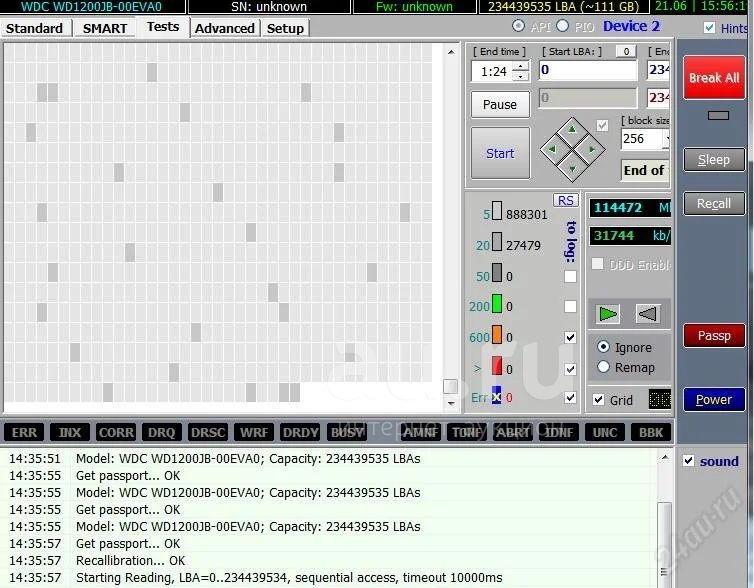
Task: Enable logging for 200 ms blocks
Action: tap(570, 306)
